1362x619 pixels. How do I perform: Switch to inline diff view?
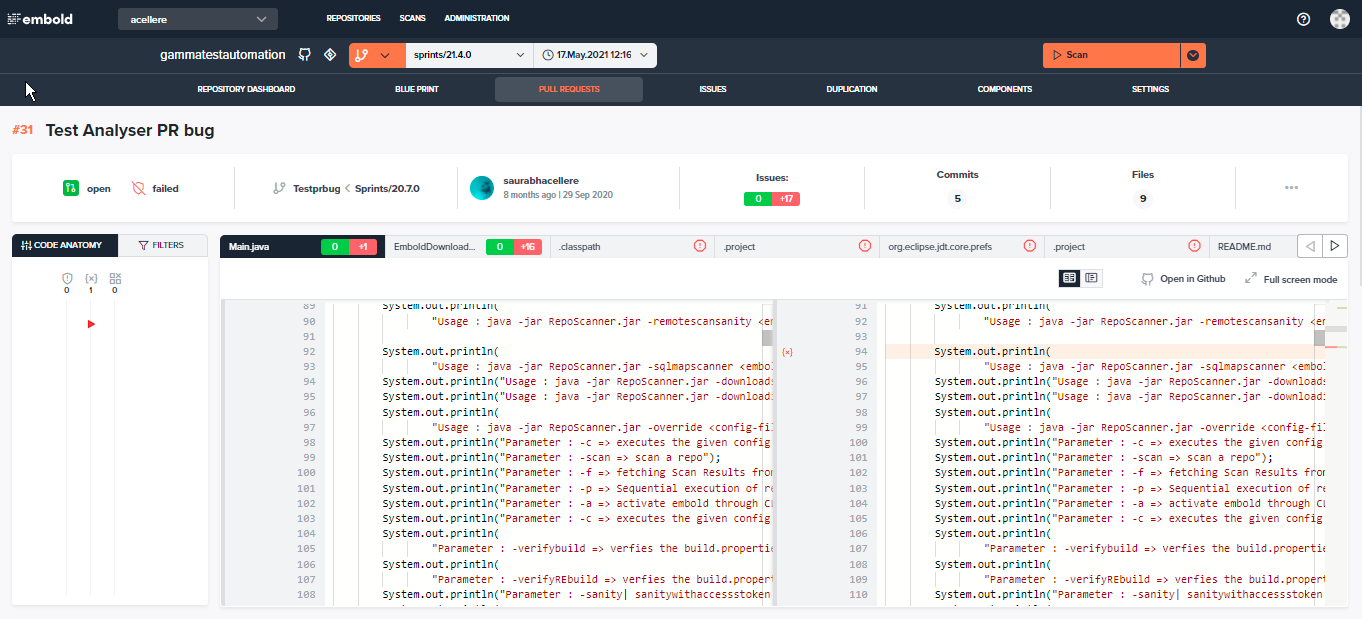click(x=1092, y=278)
